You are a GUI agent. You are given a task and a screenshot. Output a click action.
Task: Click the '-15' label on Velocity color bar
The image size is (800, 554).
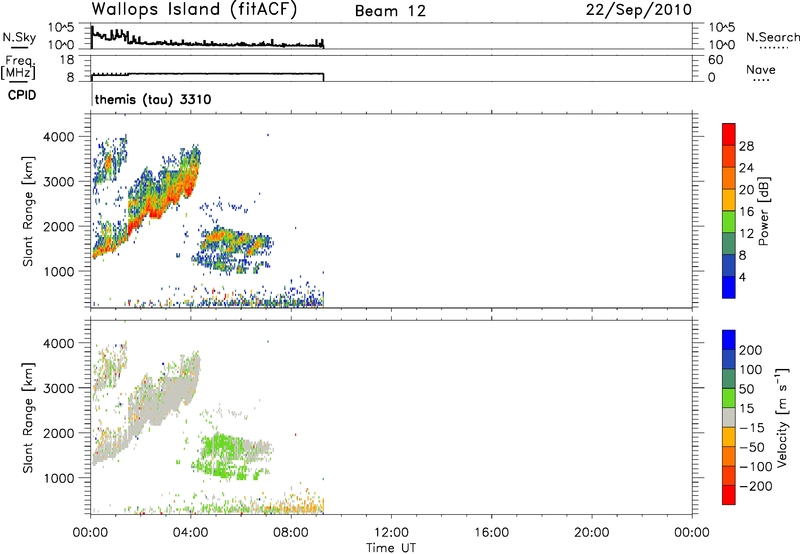(x=752, y=427)
